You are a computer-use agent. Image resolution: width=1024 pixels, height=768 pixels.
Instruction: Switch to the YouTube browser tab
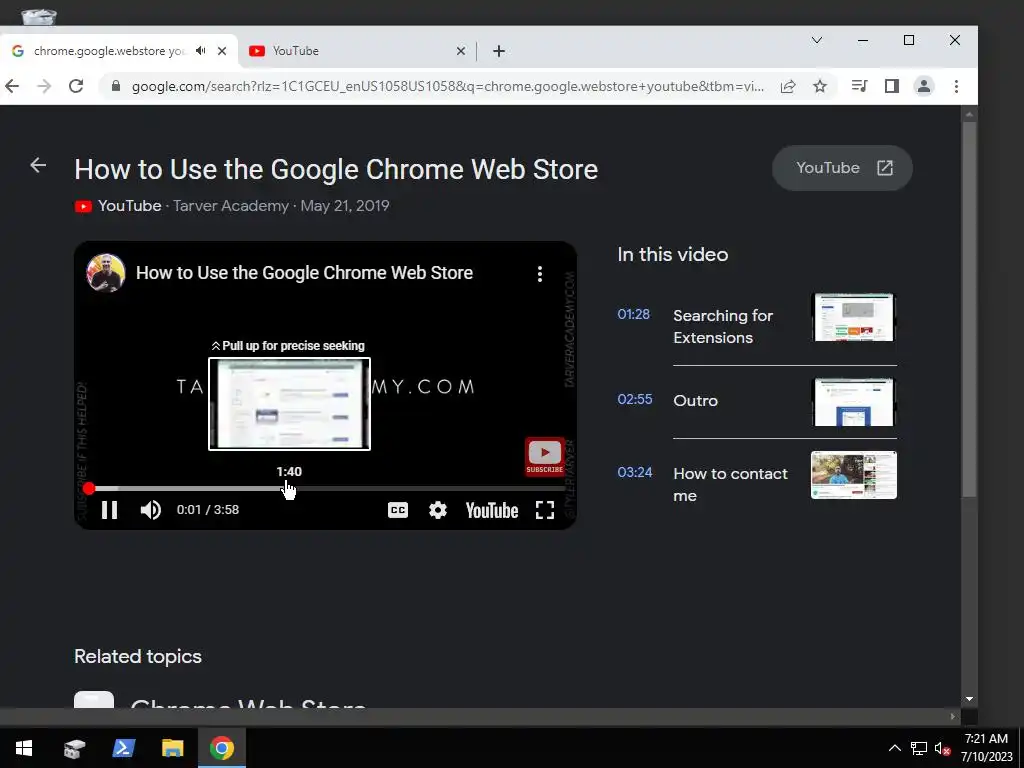(355, 50)
